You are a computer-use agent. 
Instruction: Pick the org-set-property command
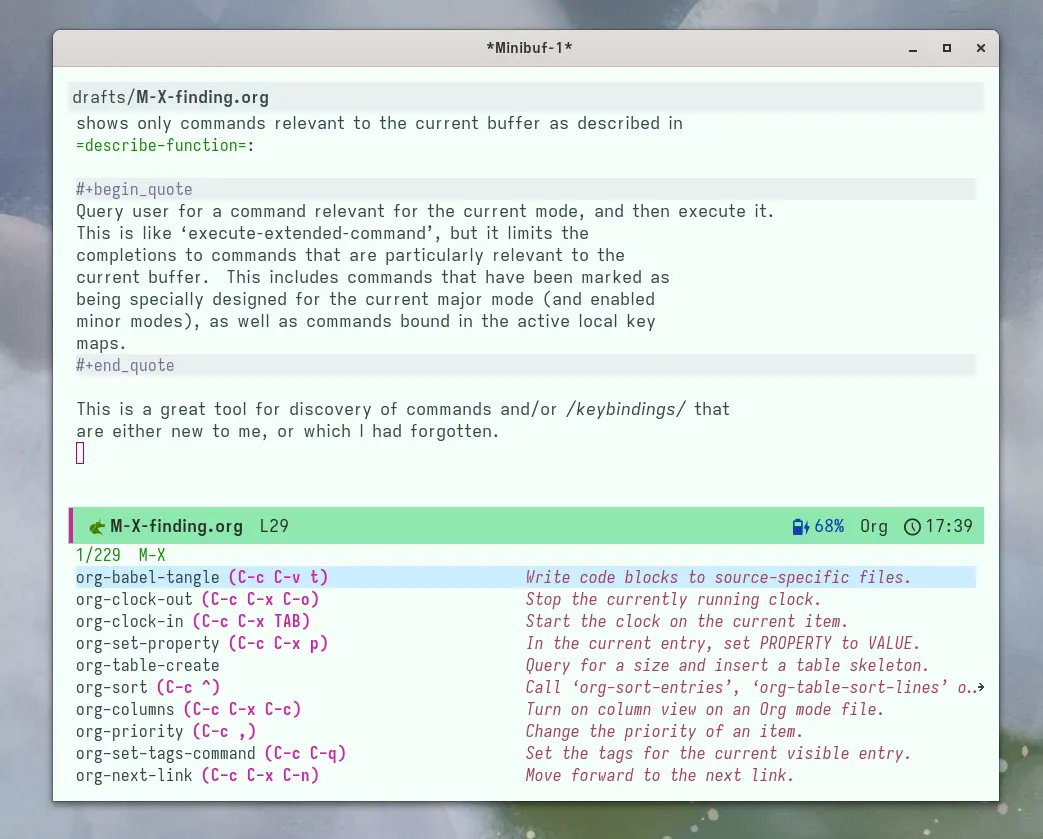coord(147,644)
